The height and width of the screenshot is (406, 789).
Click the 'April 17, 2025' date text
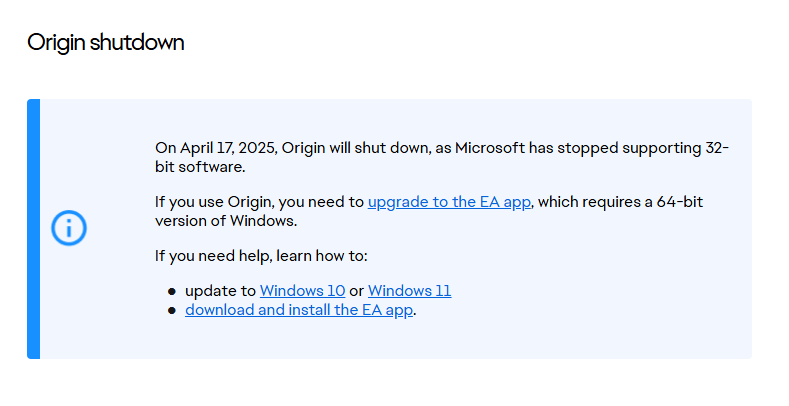pyautogui.click(x=228, y=148)
